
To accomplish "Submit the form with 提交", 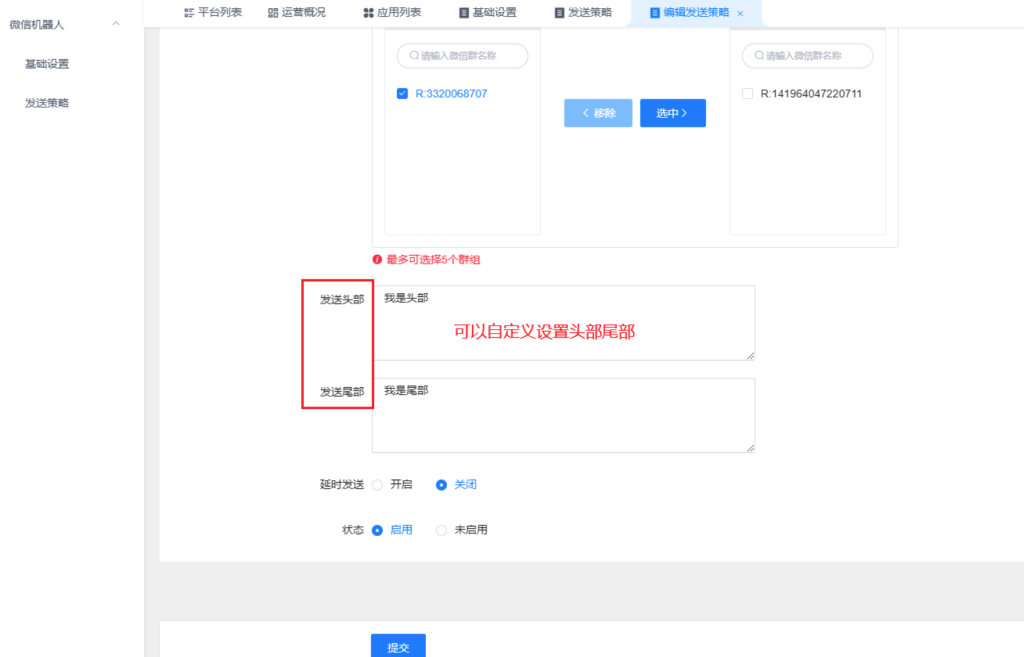I will [398, 647].
